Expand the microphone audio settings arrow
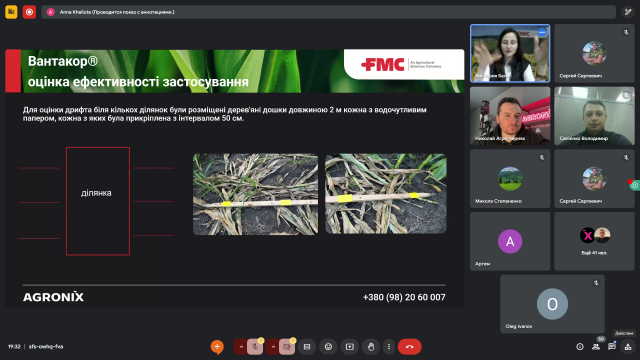 [x=241, y=347]
